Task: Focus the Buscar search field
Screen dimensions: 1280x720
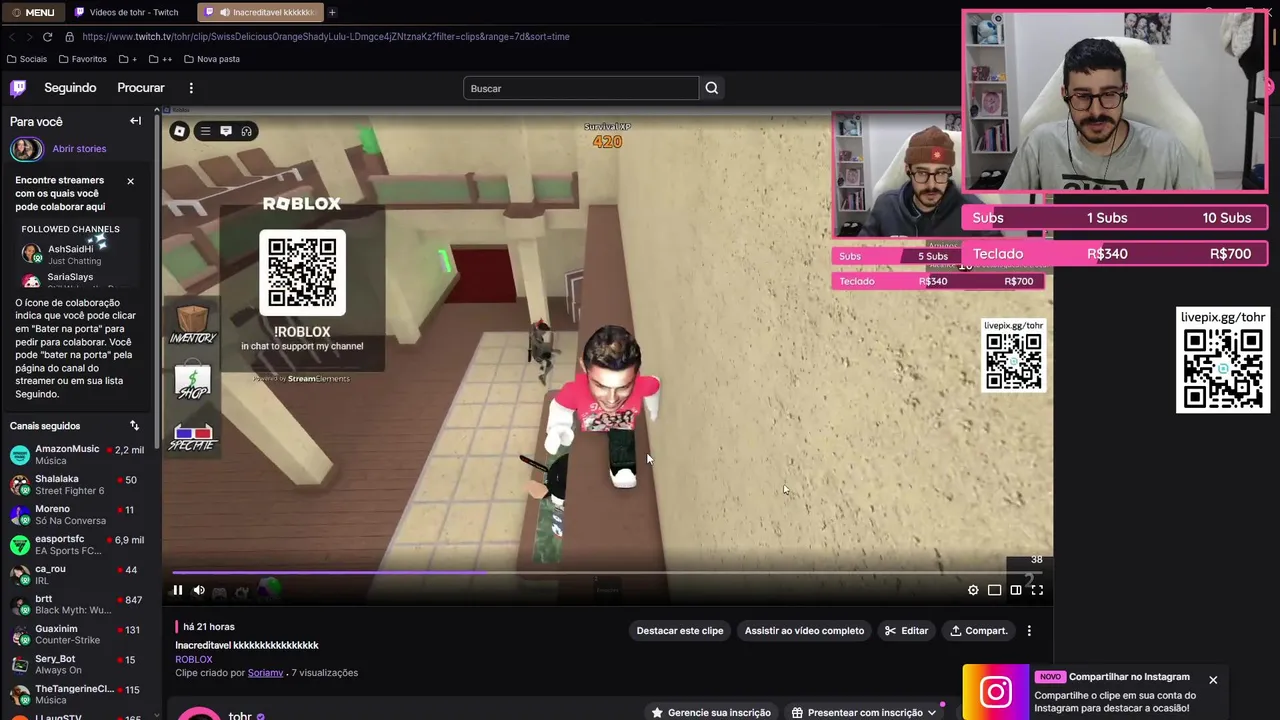Action: click(x=581, y=88)
